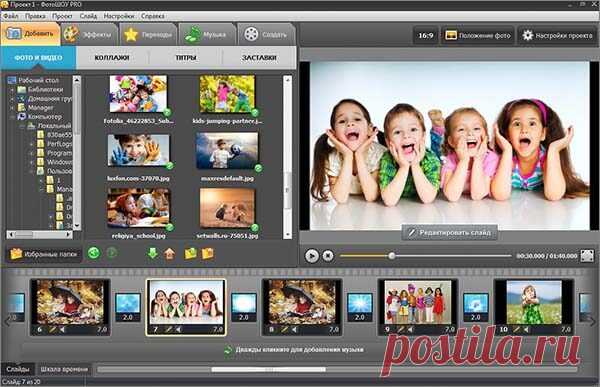Screen dimensions: 600x387
Task: Click the sound icon on slide 6
Action: click(62, 329)
